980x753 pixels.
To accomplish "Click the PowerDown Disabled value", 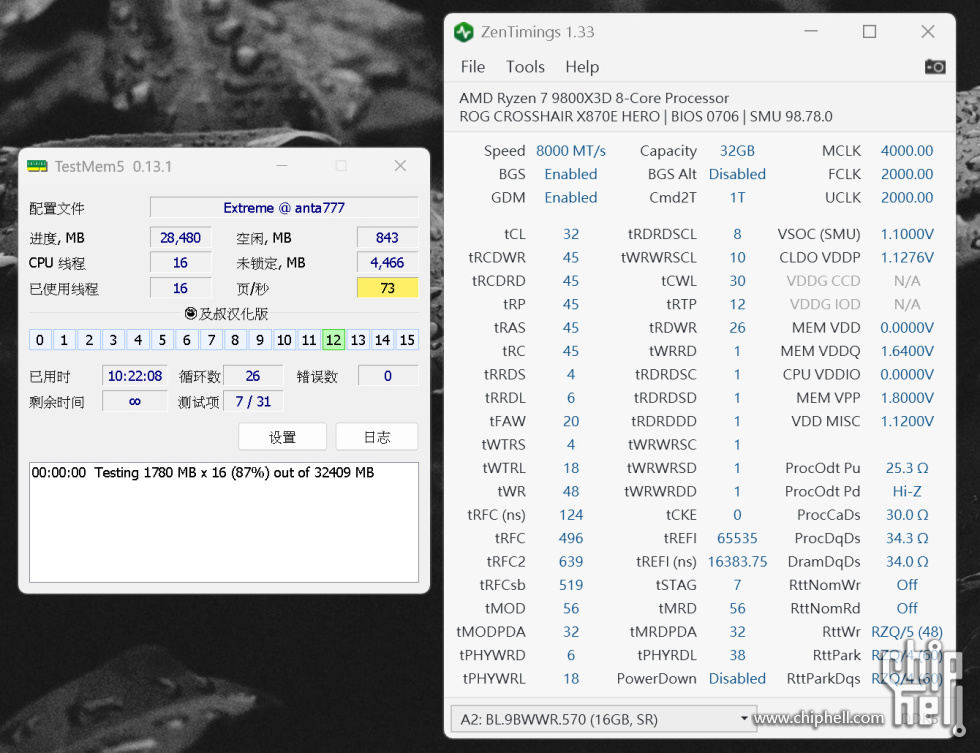I will pyautogui.click(x=737, y=679).
